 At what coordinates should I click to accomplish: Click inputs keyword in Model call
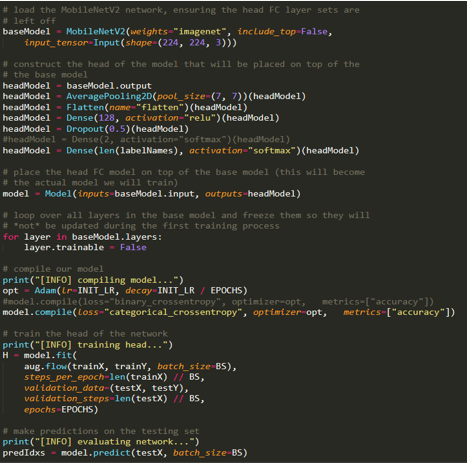click(93, 194)
